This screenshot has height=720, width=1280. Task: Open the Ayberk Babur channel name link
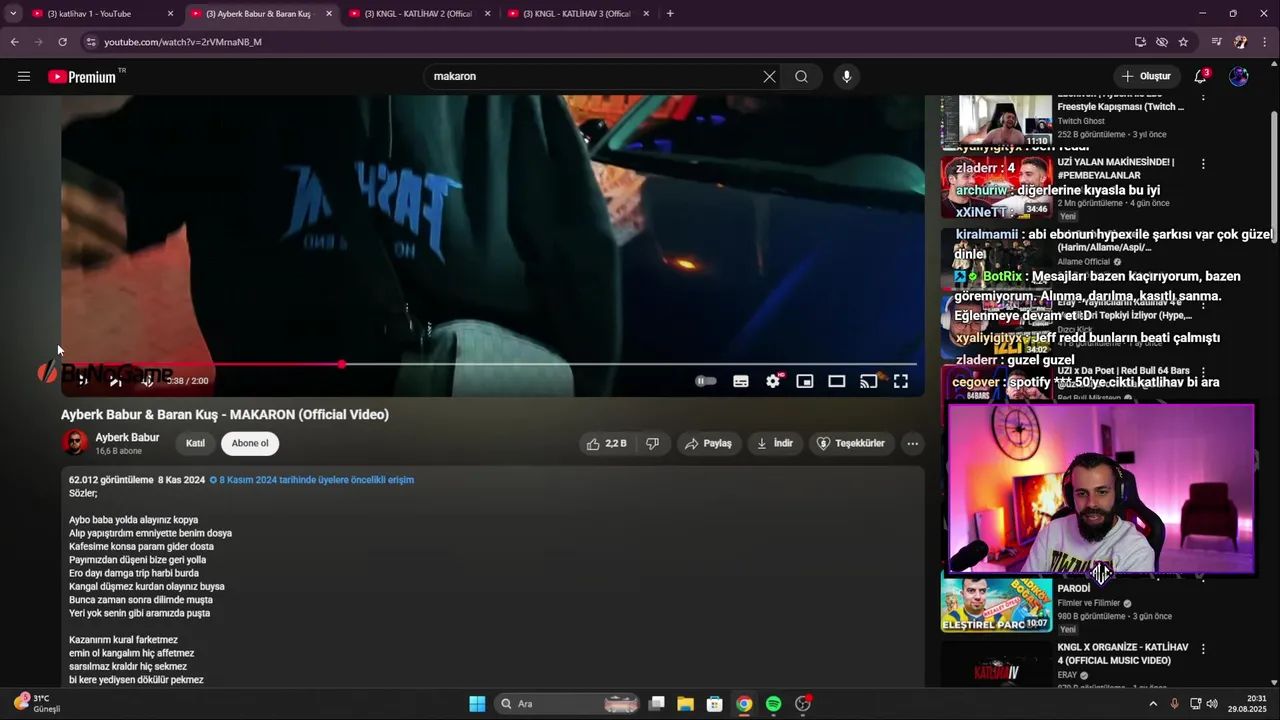click(127, 437)
